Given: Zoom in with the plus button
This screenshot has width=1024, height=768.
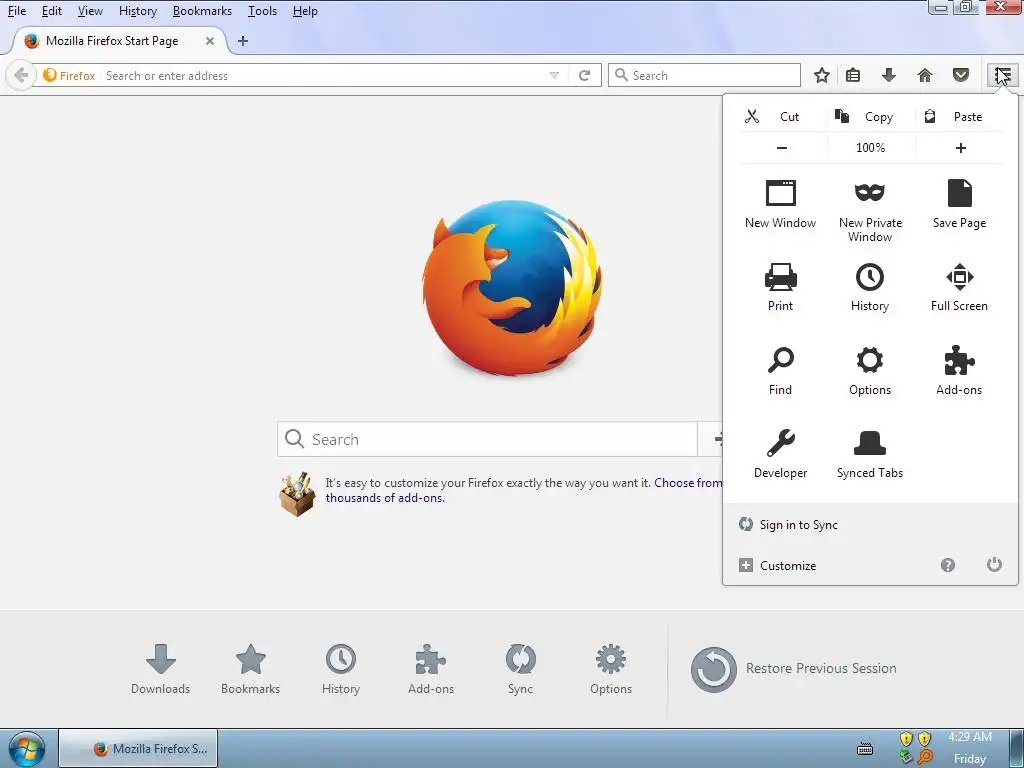Looking at the screenshot, I should [x=960, y=148].
